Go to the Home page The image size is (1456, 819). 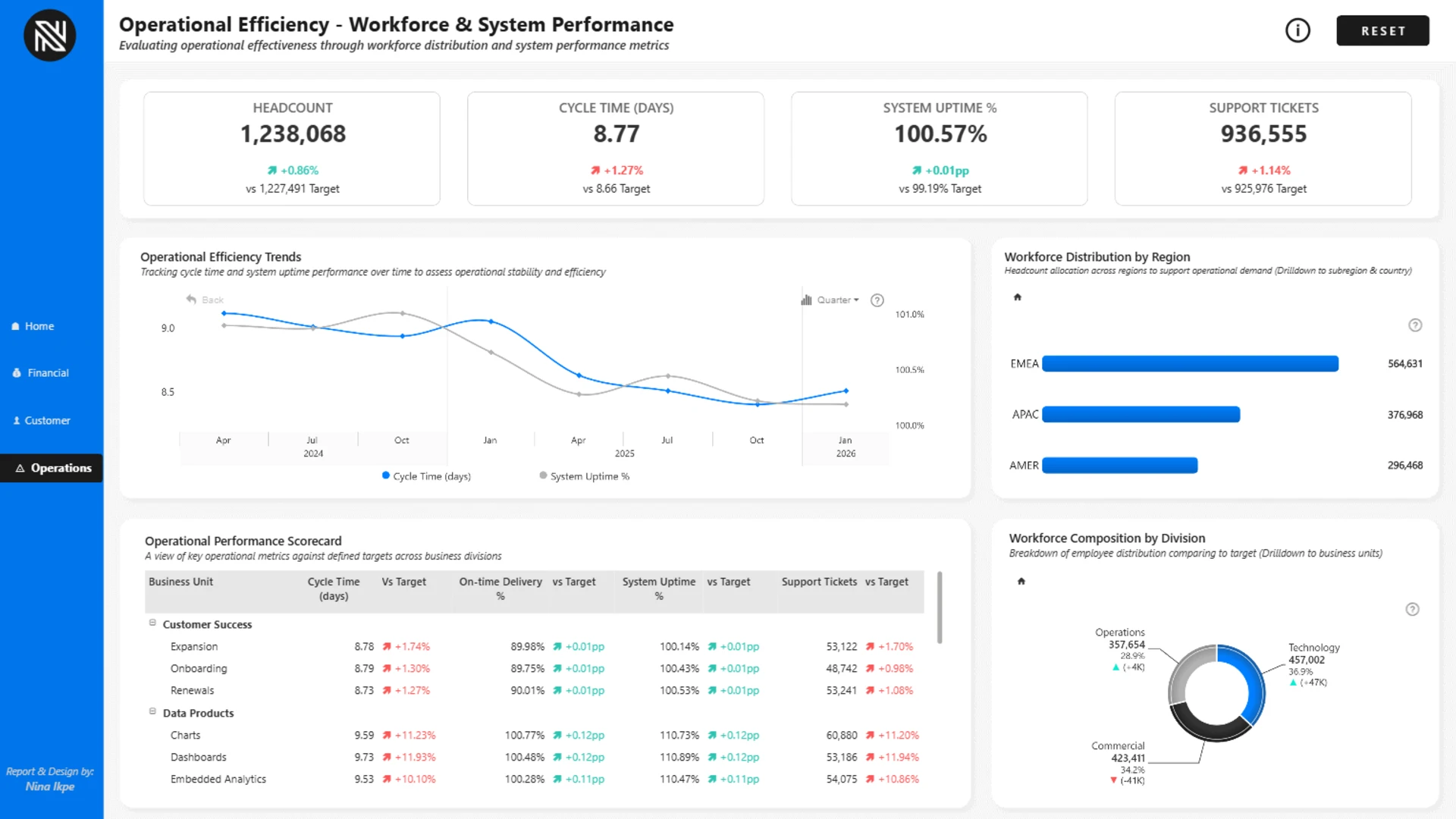point(39,326)
